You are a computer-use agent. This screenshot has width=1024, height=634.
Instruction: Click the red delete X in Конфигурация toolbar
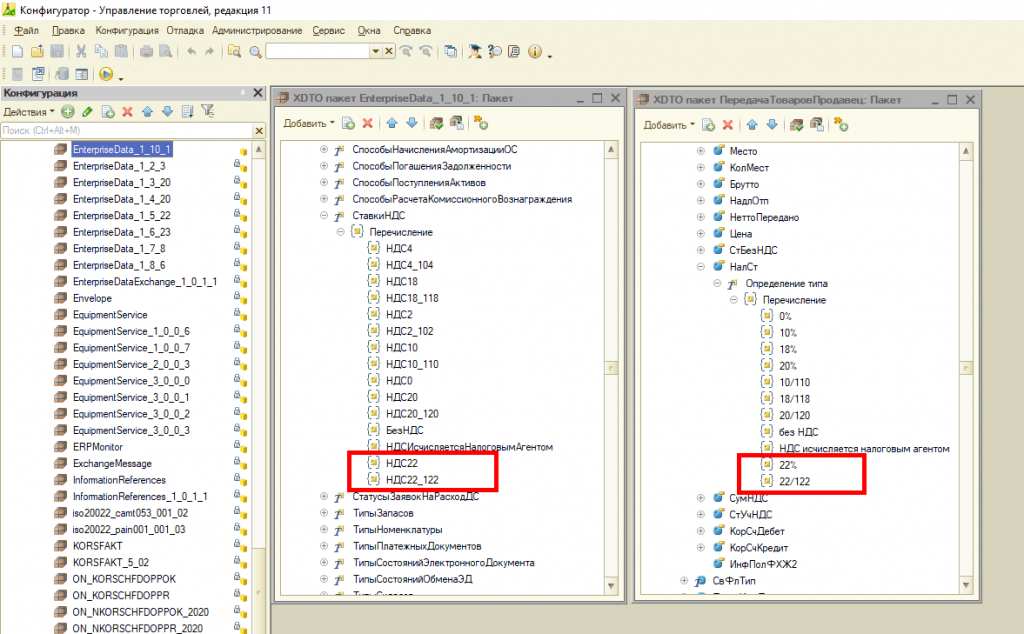coord(127,111)
